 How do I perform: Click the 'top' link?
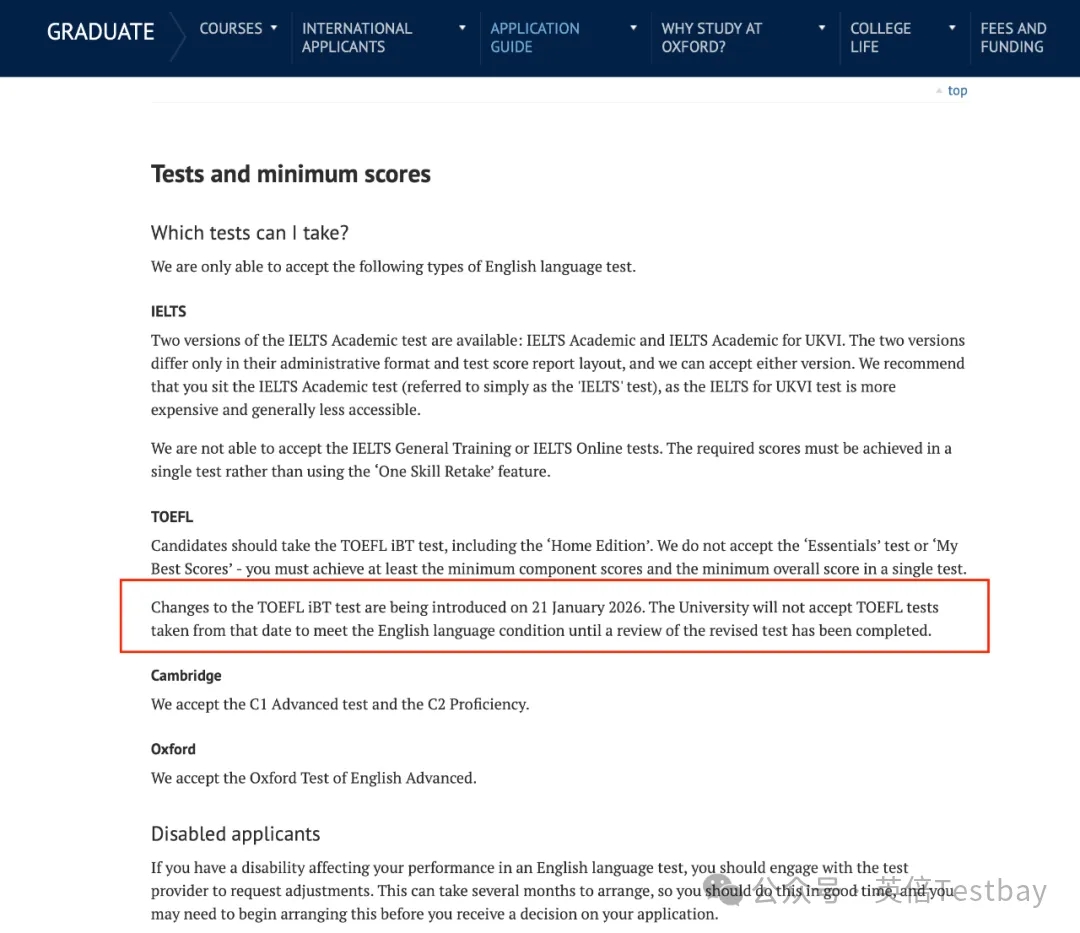pos(957,91)
